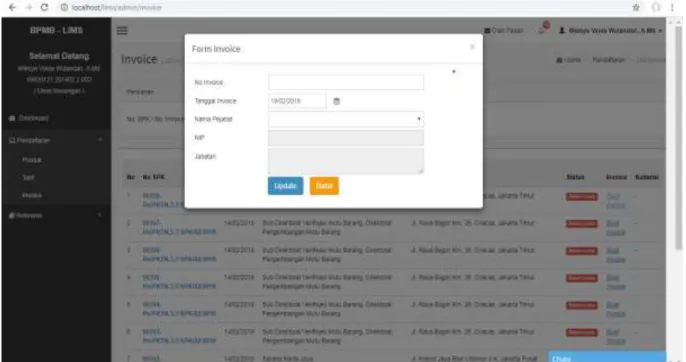Select Invoice in sidebar submenu
This screenshot has height=362, width=686.
32,195
